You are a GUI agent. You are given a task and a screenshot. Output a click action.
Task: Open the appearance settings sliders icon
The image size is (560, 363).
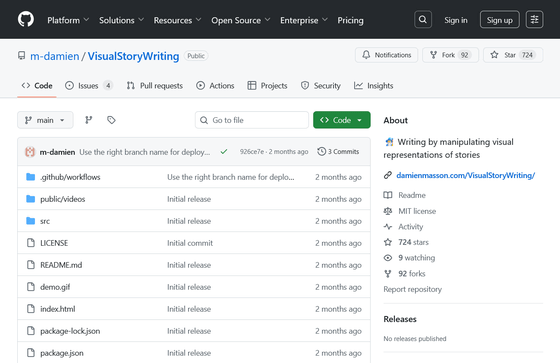(534, 20)
